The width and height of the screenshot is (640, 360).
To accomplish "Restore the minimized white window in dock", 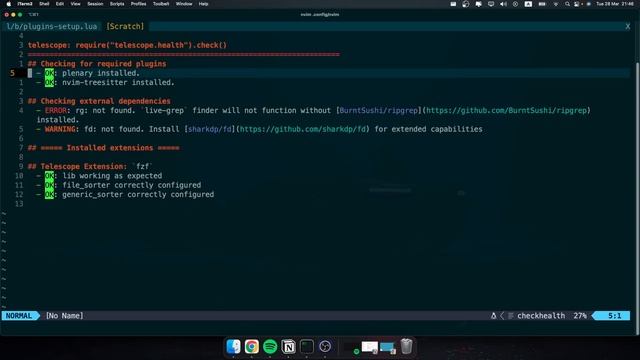I will pos(369,347).
